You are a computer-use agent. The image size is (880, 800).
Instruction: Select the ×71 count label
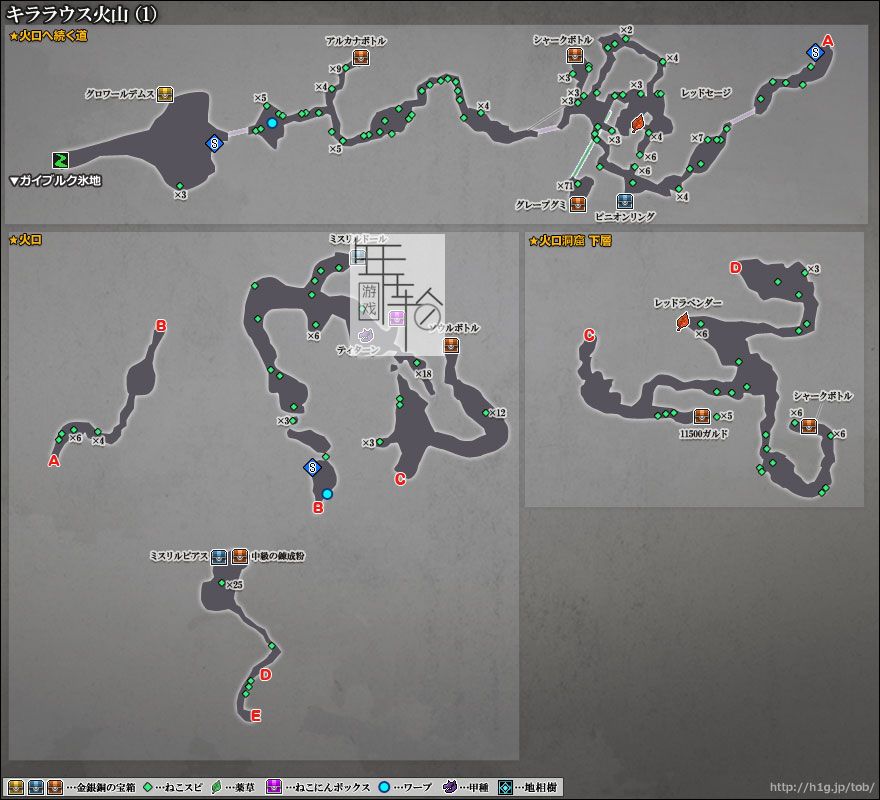(x=566, y=185)
